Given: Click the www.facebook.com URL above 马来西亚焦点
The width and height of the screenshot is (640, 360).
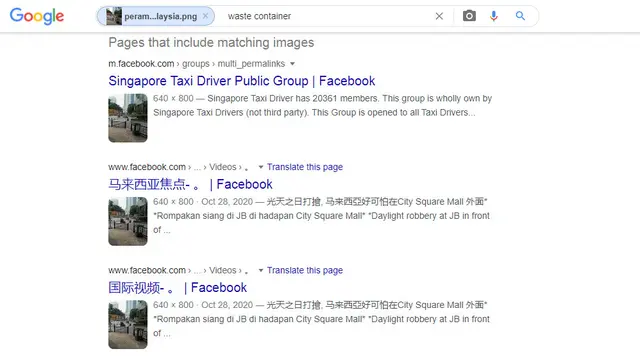Looking at the screenshot, I should coord(178,167).
